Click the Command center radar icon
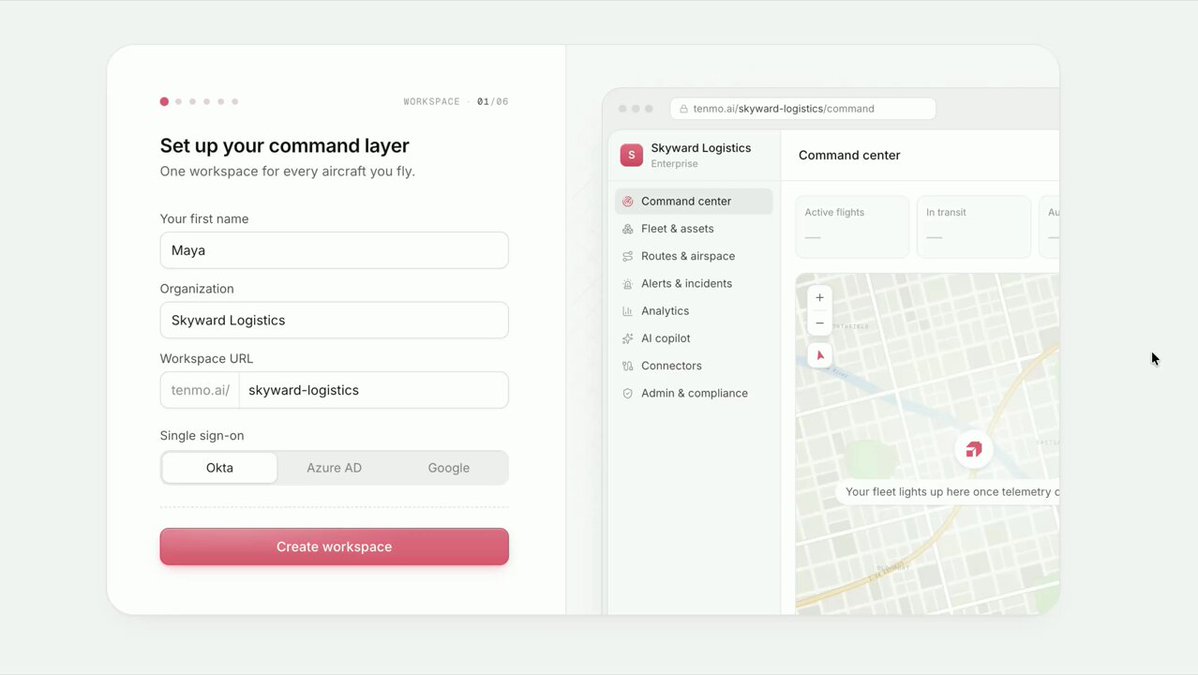 (x=627, y=201)
